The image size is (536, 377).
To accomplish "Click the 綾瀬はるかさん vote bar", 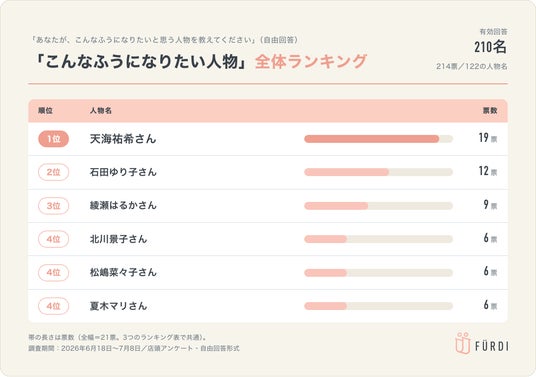I will (x=378, y=206).
